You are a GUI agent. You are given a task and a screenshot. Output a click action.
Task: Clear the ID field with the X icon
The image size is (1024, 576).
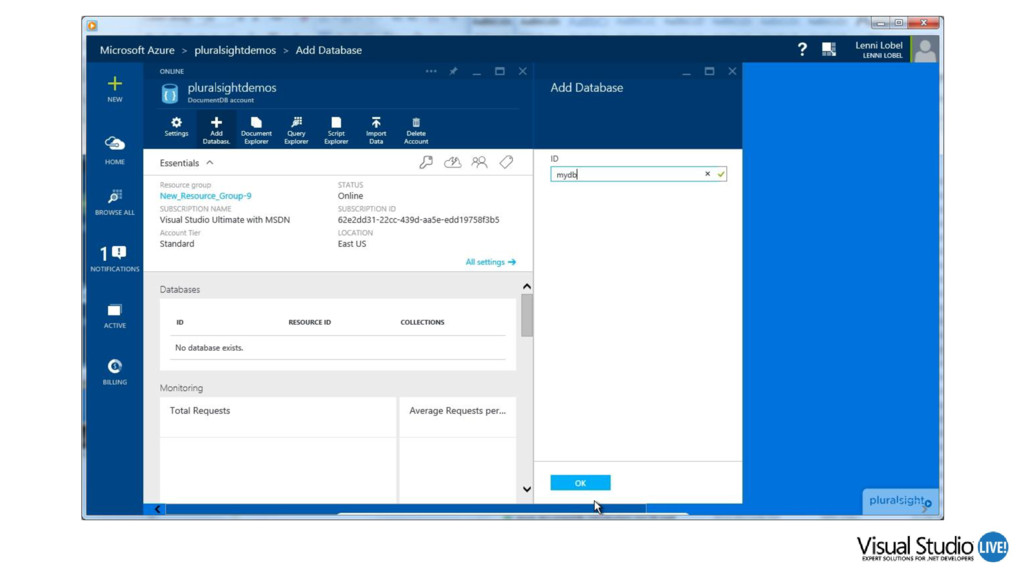707,174
